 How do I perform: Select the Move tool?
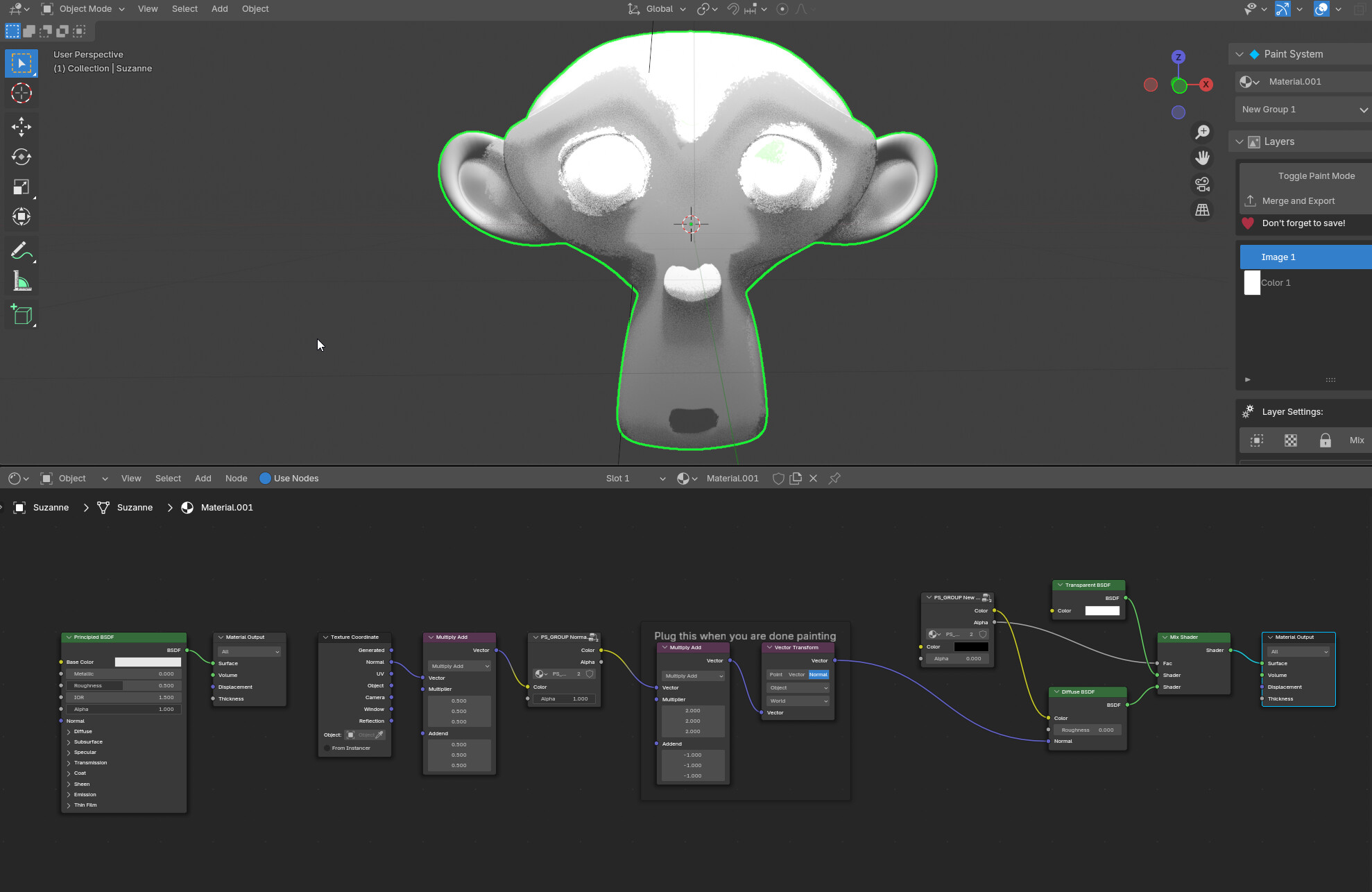coord(22,126)
